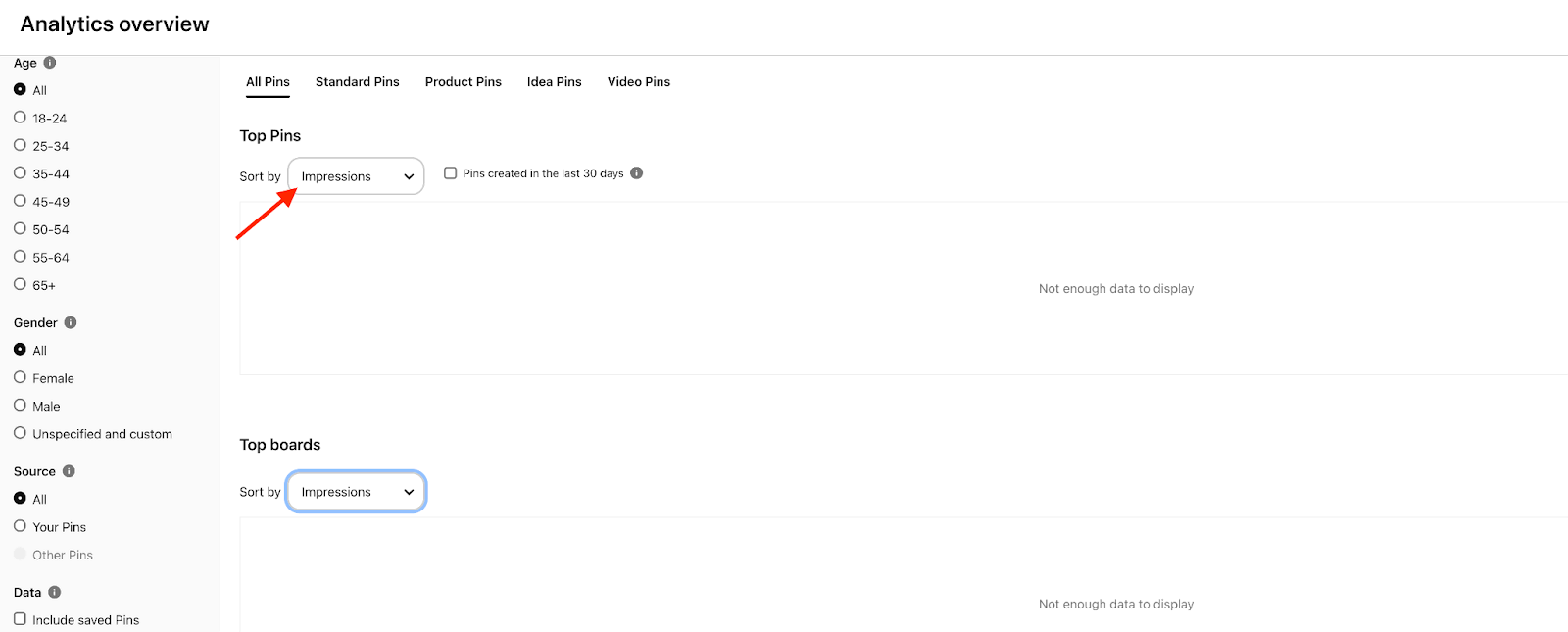This screenshot has height=632, width=1568.
Task: Enable the Include saved Pins checkbox
Action: click(x=20, y=619)
